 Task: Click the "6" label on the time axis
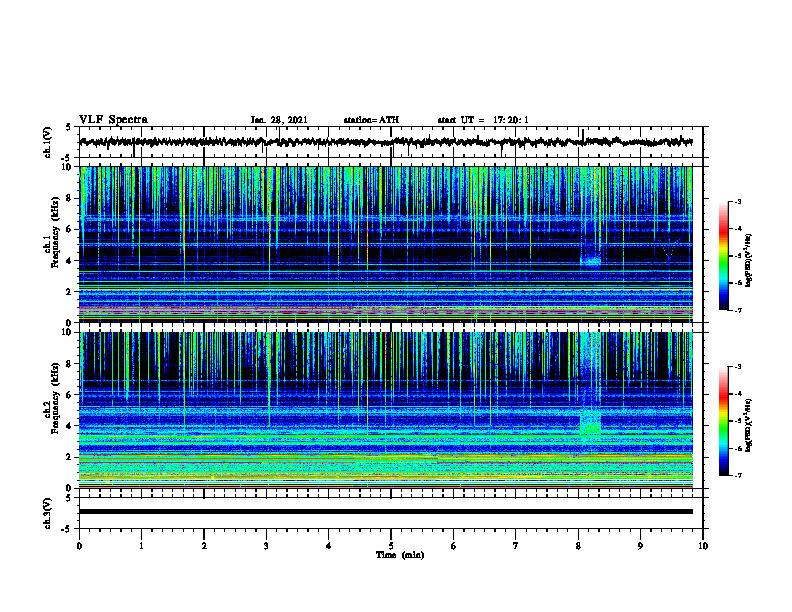454,546
